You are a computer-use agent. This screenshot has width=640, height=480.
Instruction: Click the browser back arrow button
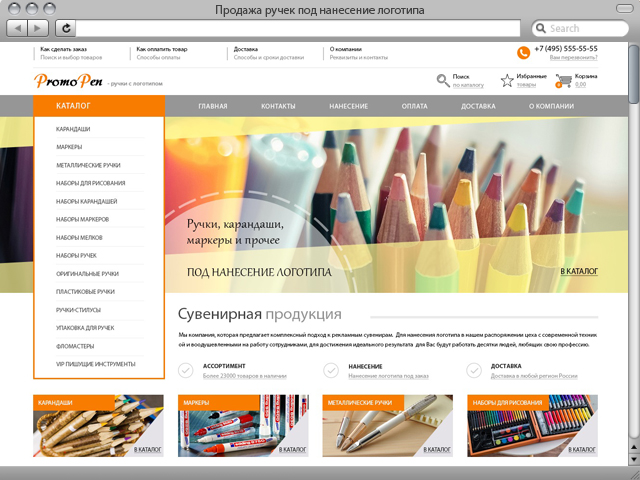pos(18,28)
